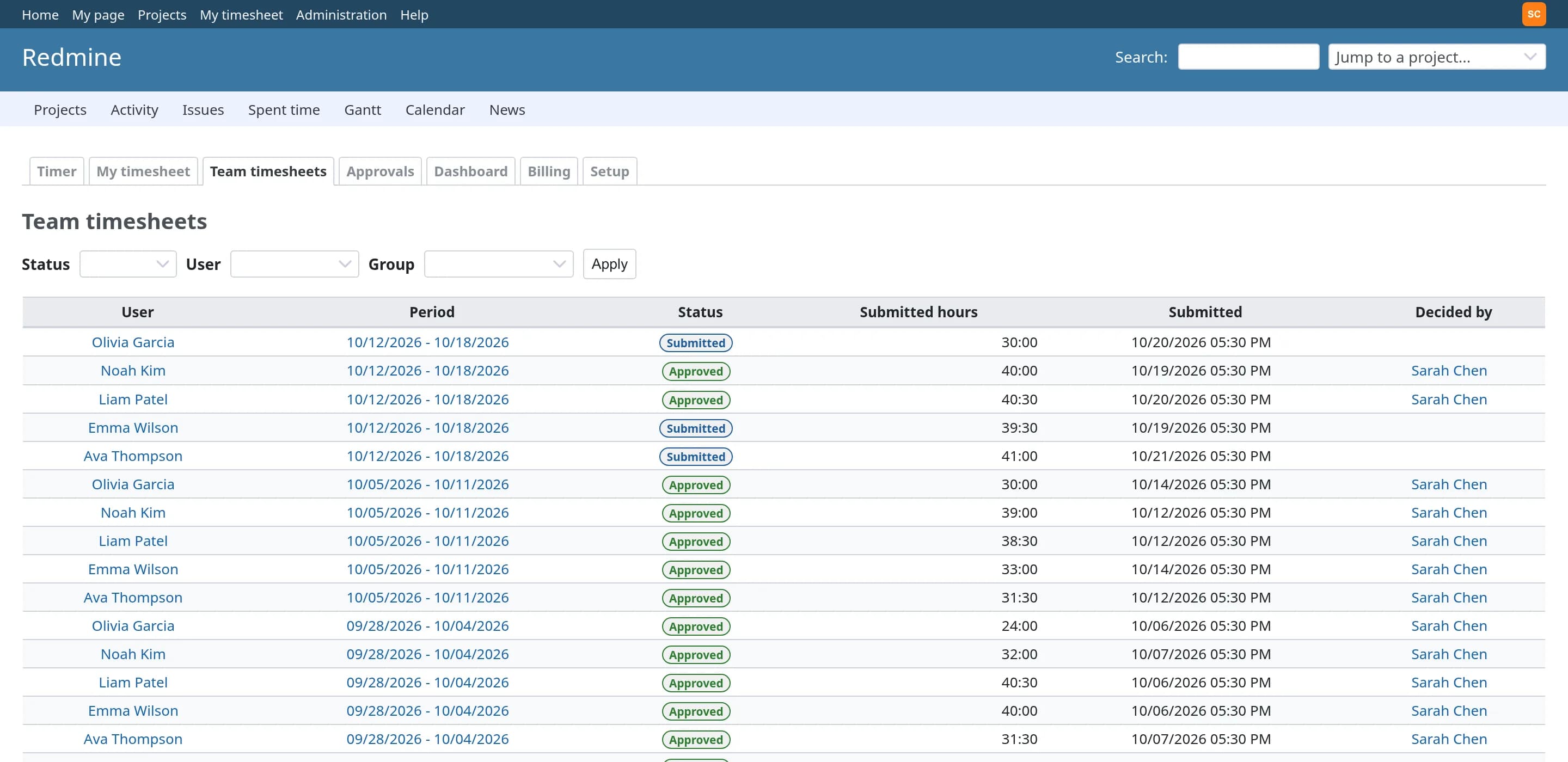Click the Approved badge in Liam Patel's 40:30 10/12 row

coord(696,401)
